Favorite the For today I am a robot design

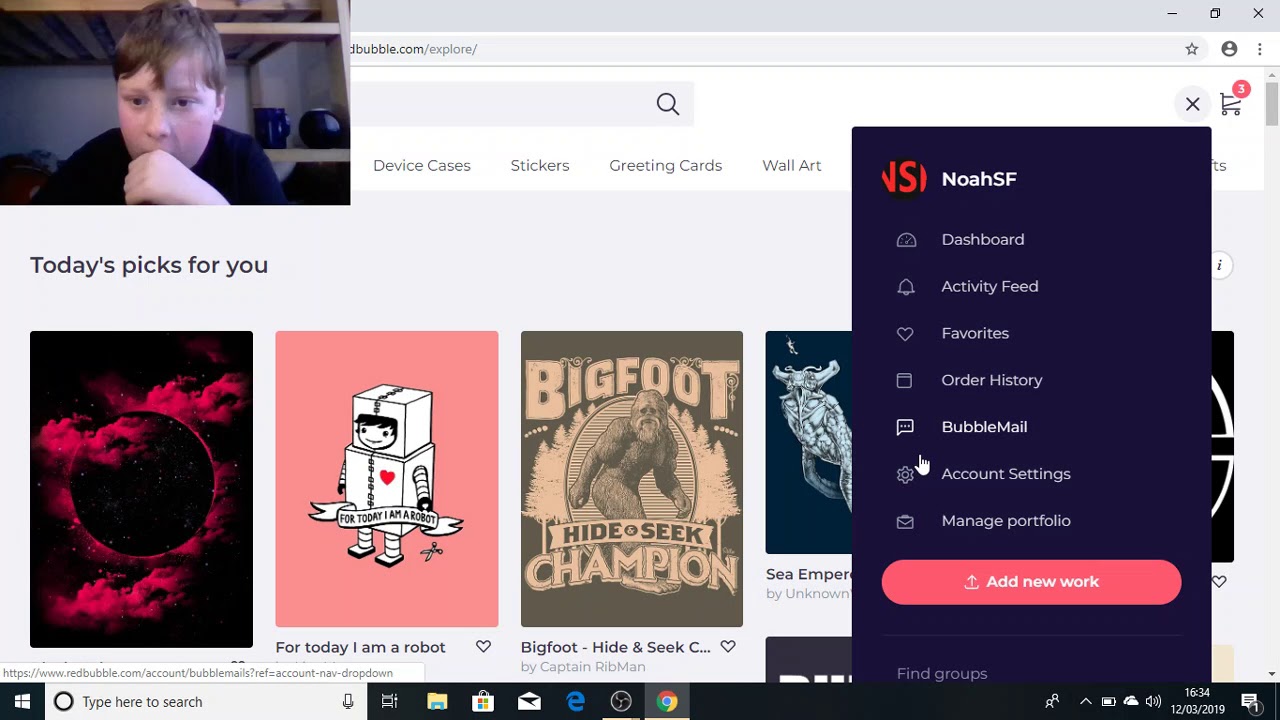click(483, 647)
